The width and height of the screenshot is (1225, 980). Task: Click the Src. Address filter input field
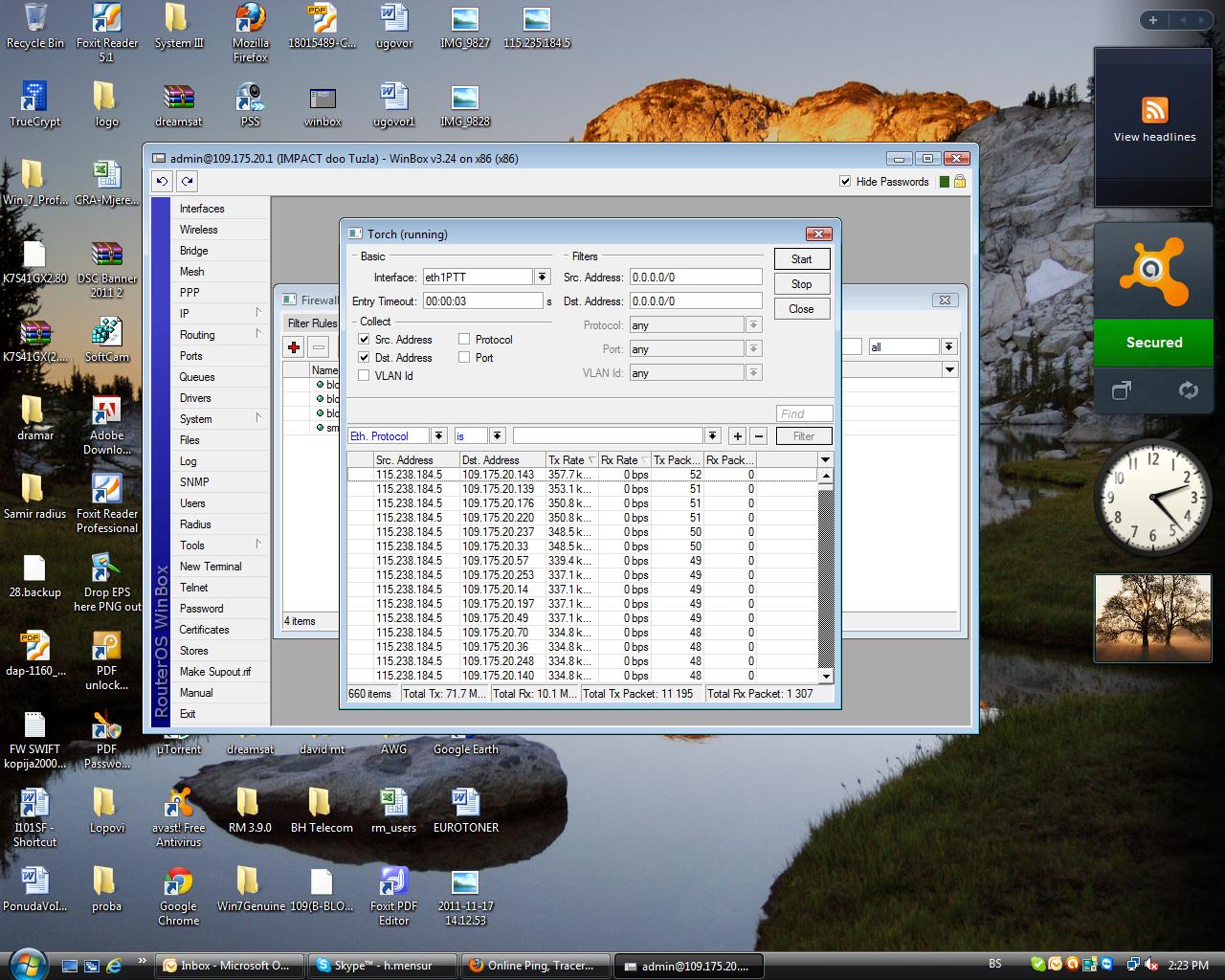695,278
